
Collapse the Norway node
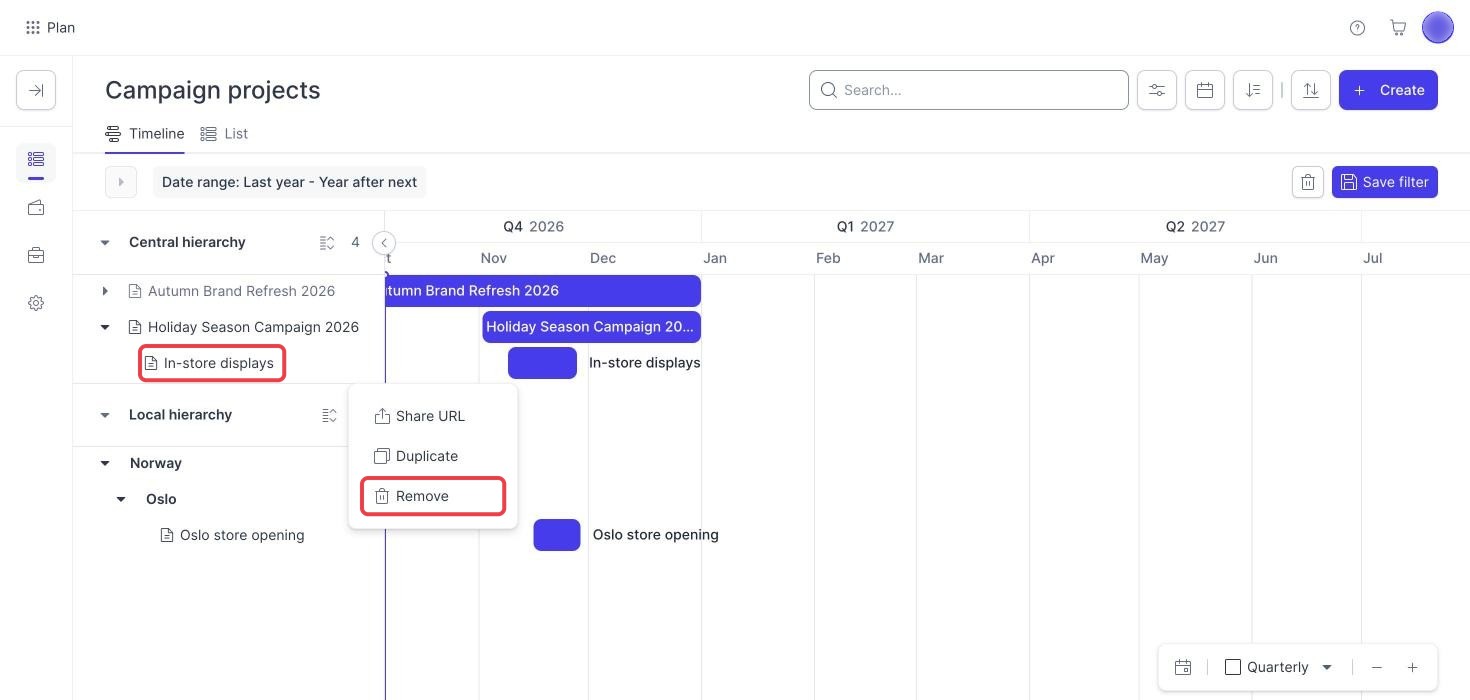(105, 463)
